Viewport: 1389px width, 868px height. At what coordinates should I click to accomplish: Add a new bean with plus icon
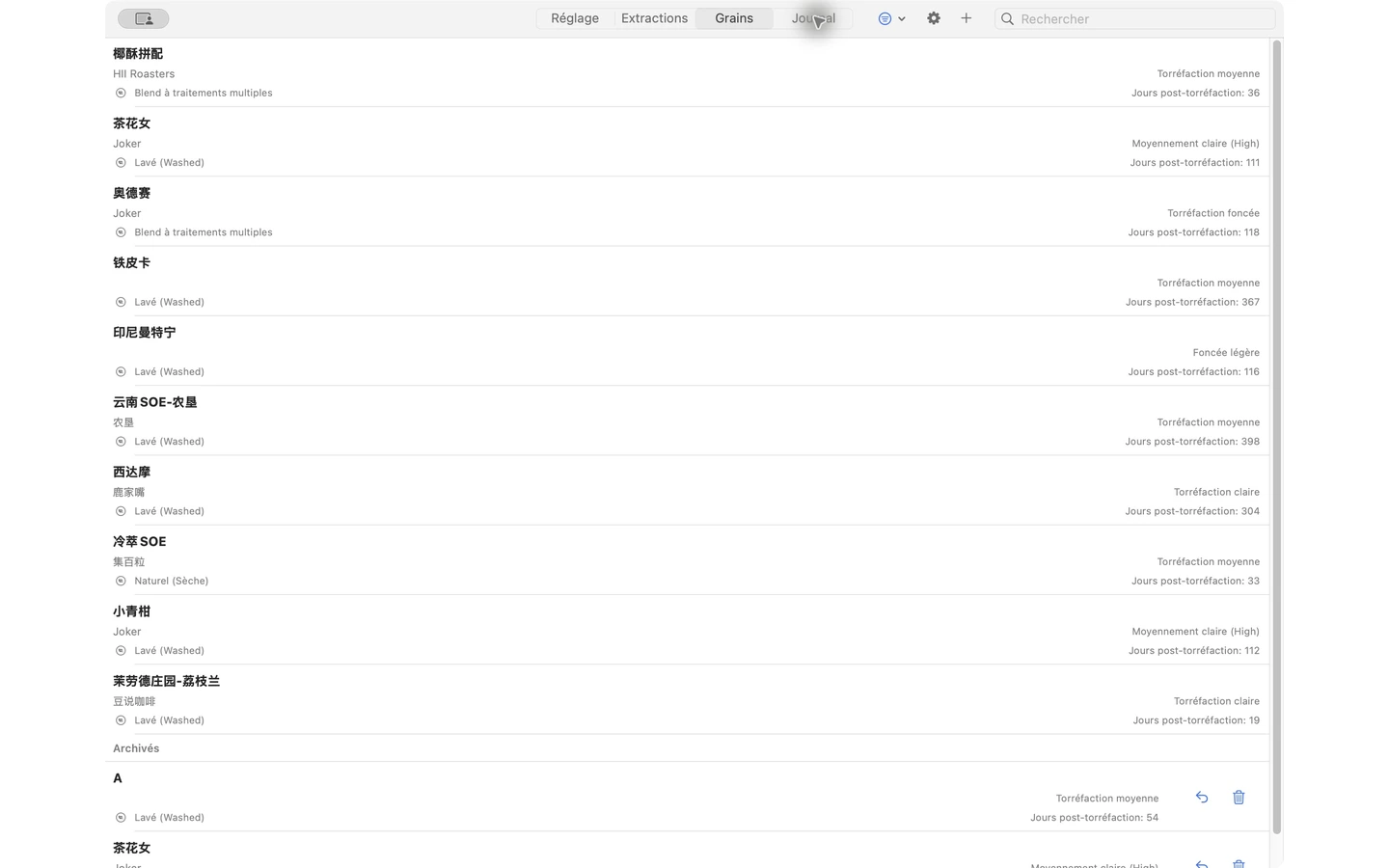coord(966,18)
